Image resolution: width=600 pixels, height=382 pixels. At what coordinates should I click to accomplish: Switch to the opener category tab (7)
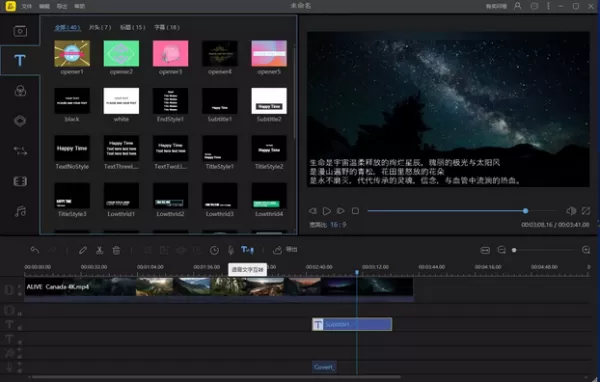pos(100,28)
